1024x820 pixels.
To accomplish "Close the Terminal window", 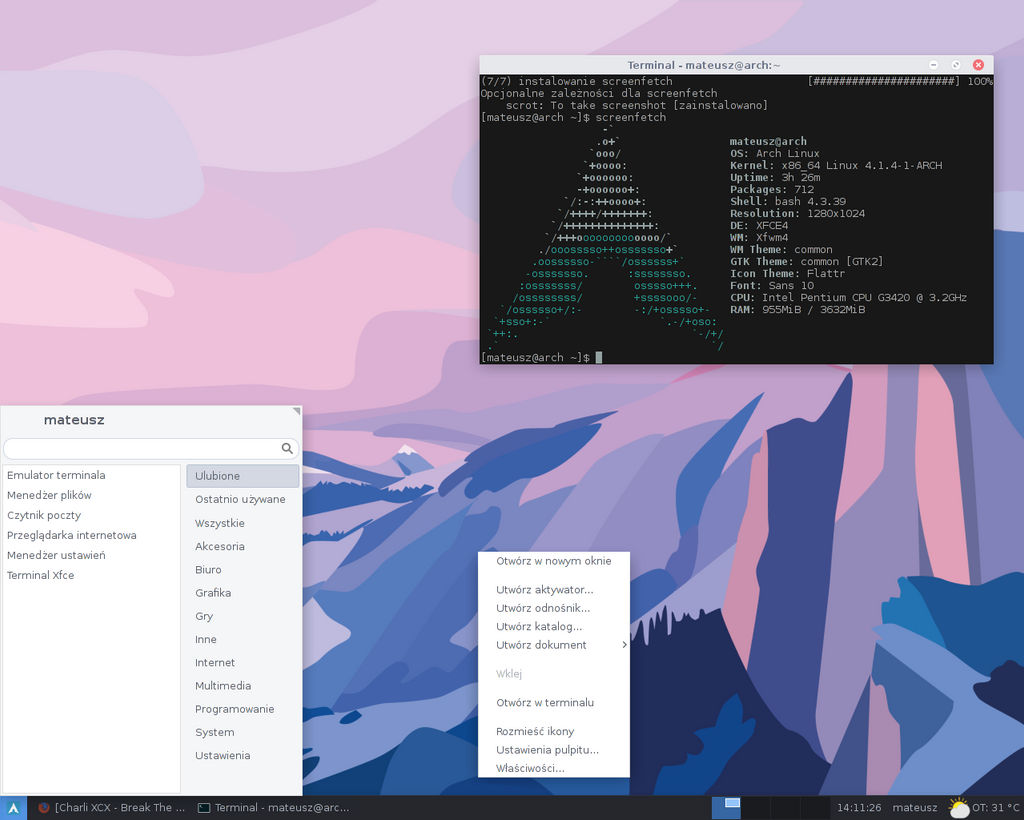I will [x=978, y=65].
